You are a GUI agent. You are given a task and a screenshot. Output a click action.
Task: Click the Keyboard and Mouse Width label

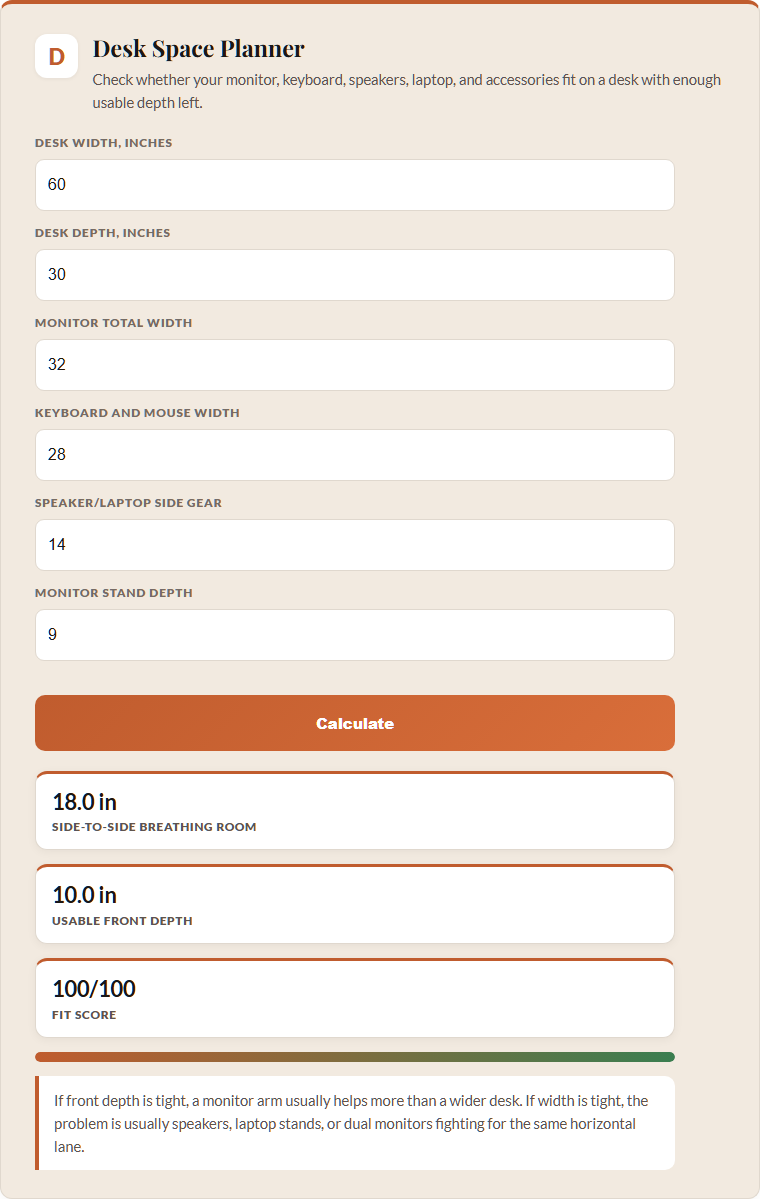(137, 413)
